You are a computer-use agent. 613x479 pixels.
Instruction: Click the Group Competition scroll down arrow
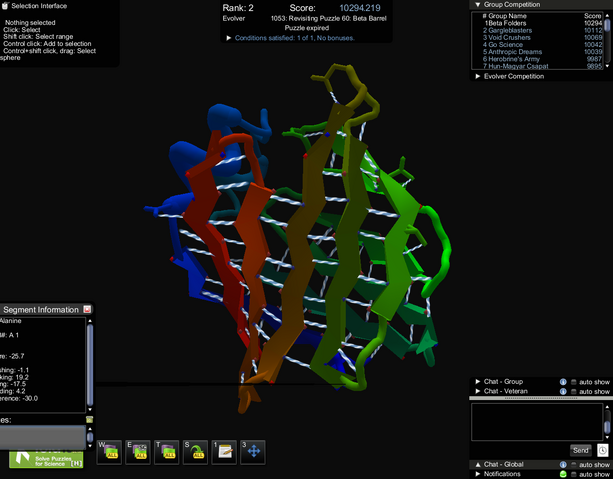607,66
